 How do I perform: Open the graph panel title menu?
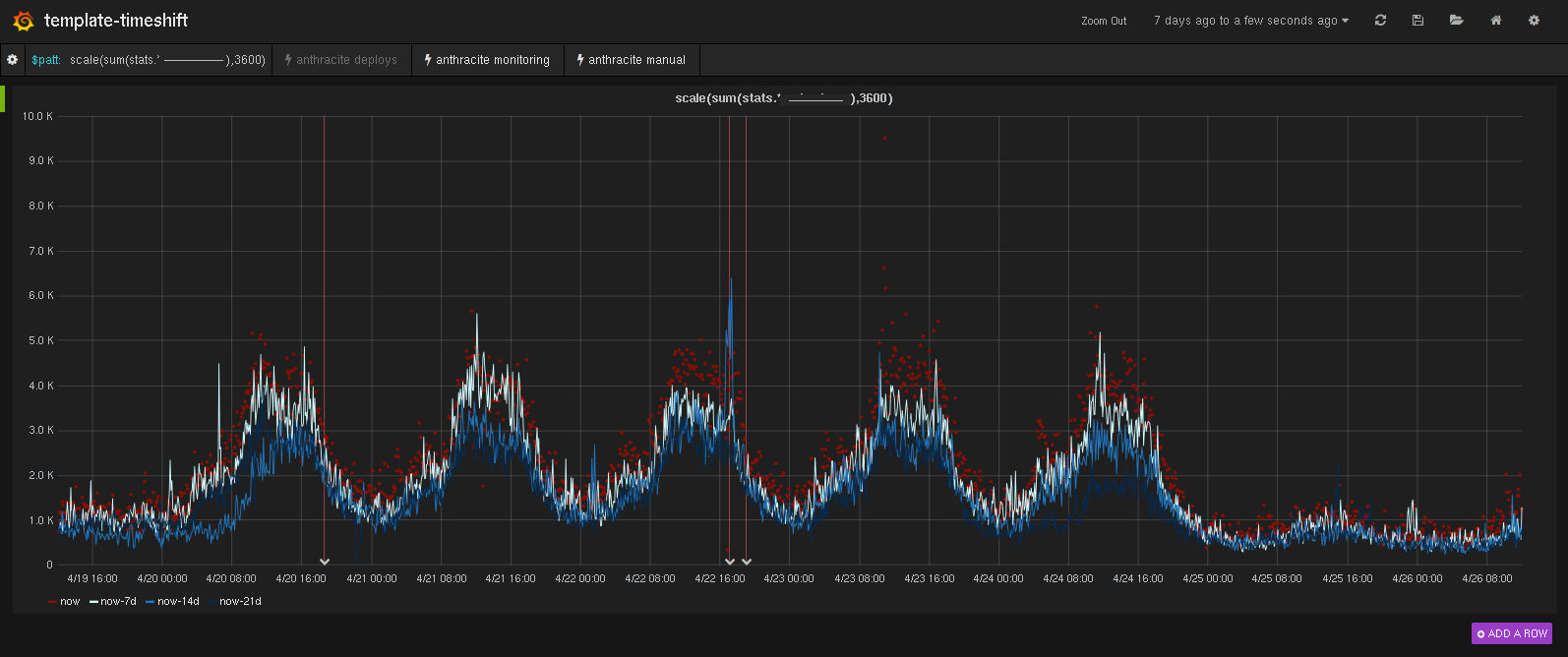click(x=783, y=98)
